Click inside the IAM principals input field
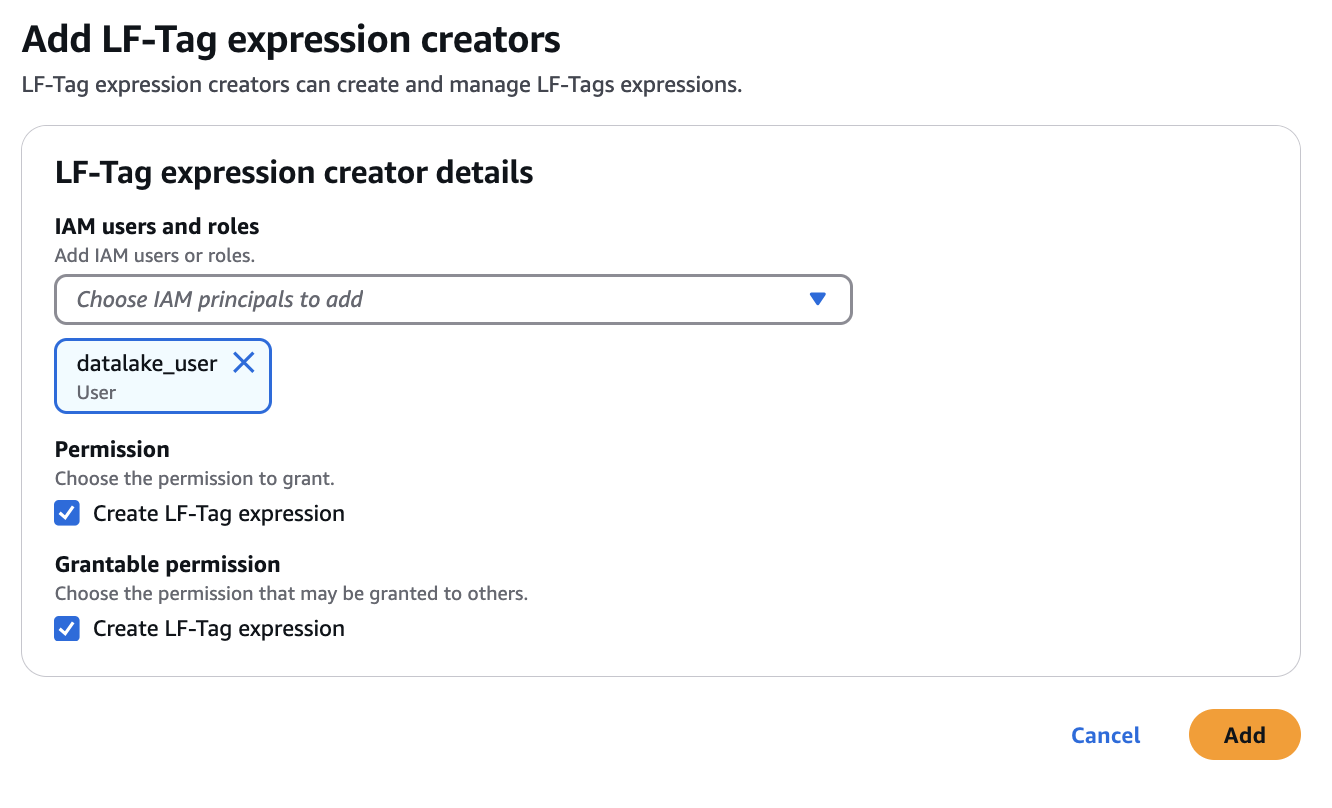This screenshot has width=1332, height=808. pos(400,299)
